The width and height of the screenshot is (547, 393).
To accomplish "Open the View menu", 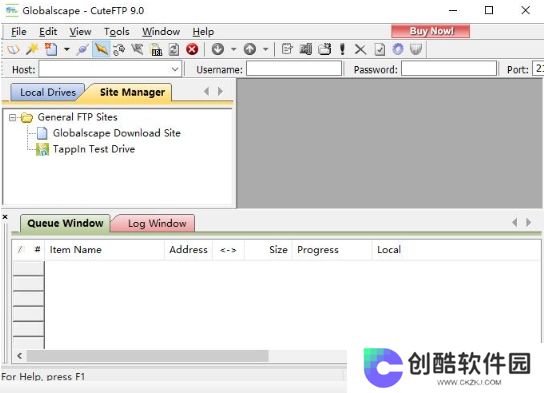I will tap(80, 32).
